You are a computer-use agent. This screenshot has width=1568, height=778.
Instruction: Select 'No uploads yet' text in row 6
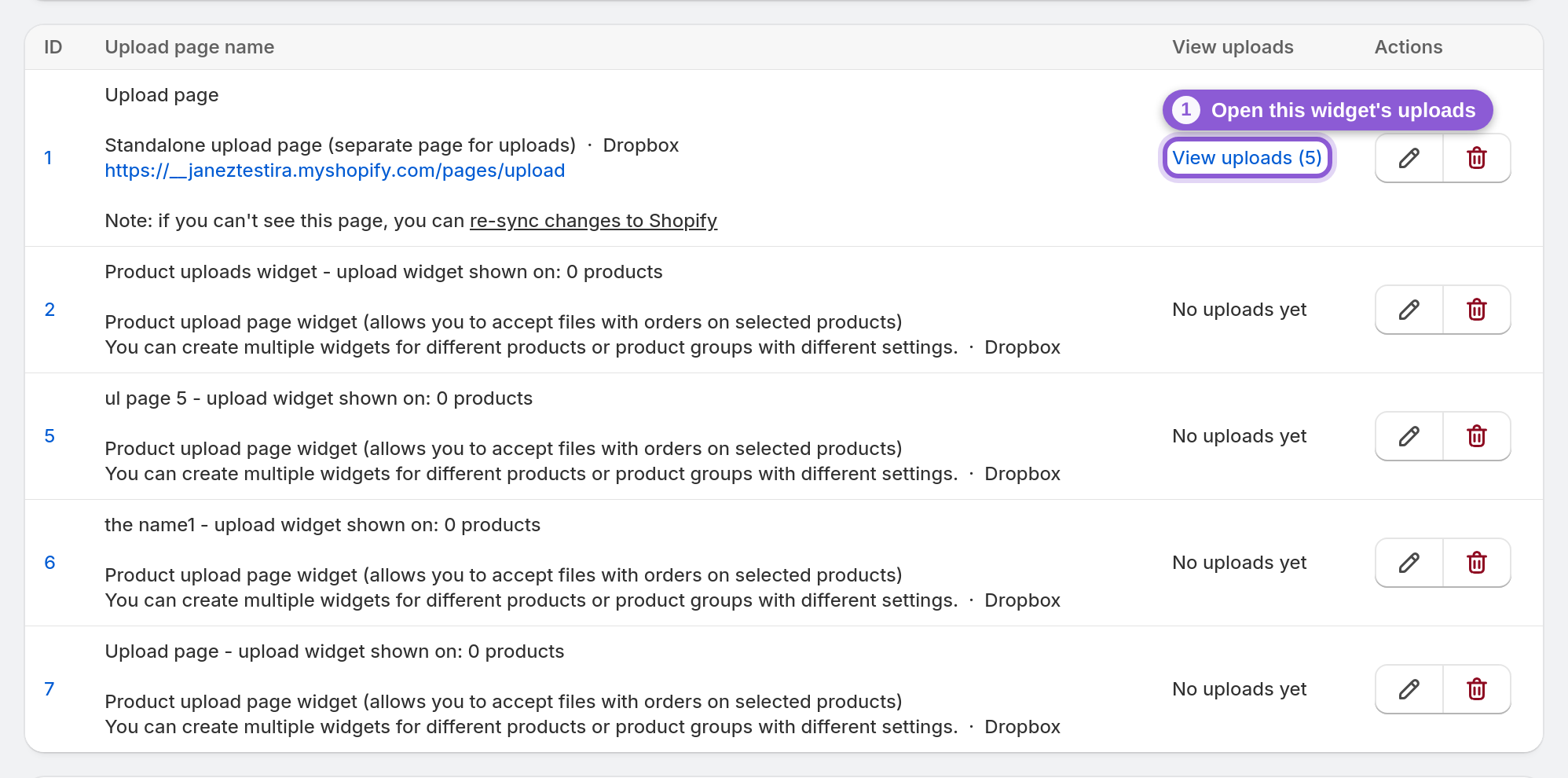1239,563
